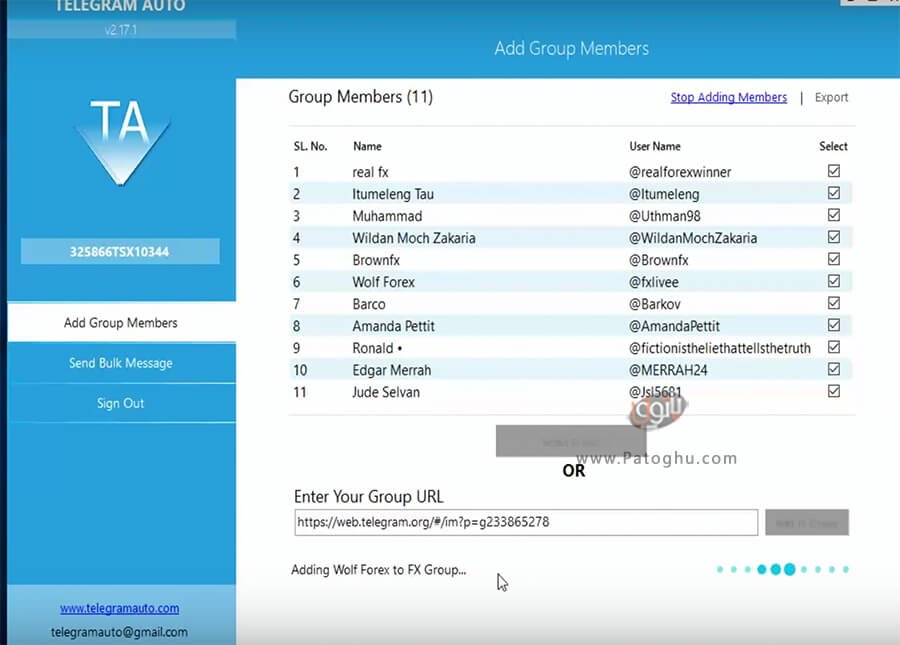
Task: Select Sign Out in the sidebar
Action: 121,403
